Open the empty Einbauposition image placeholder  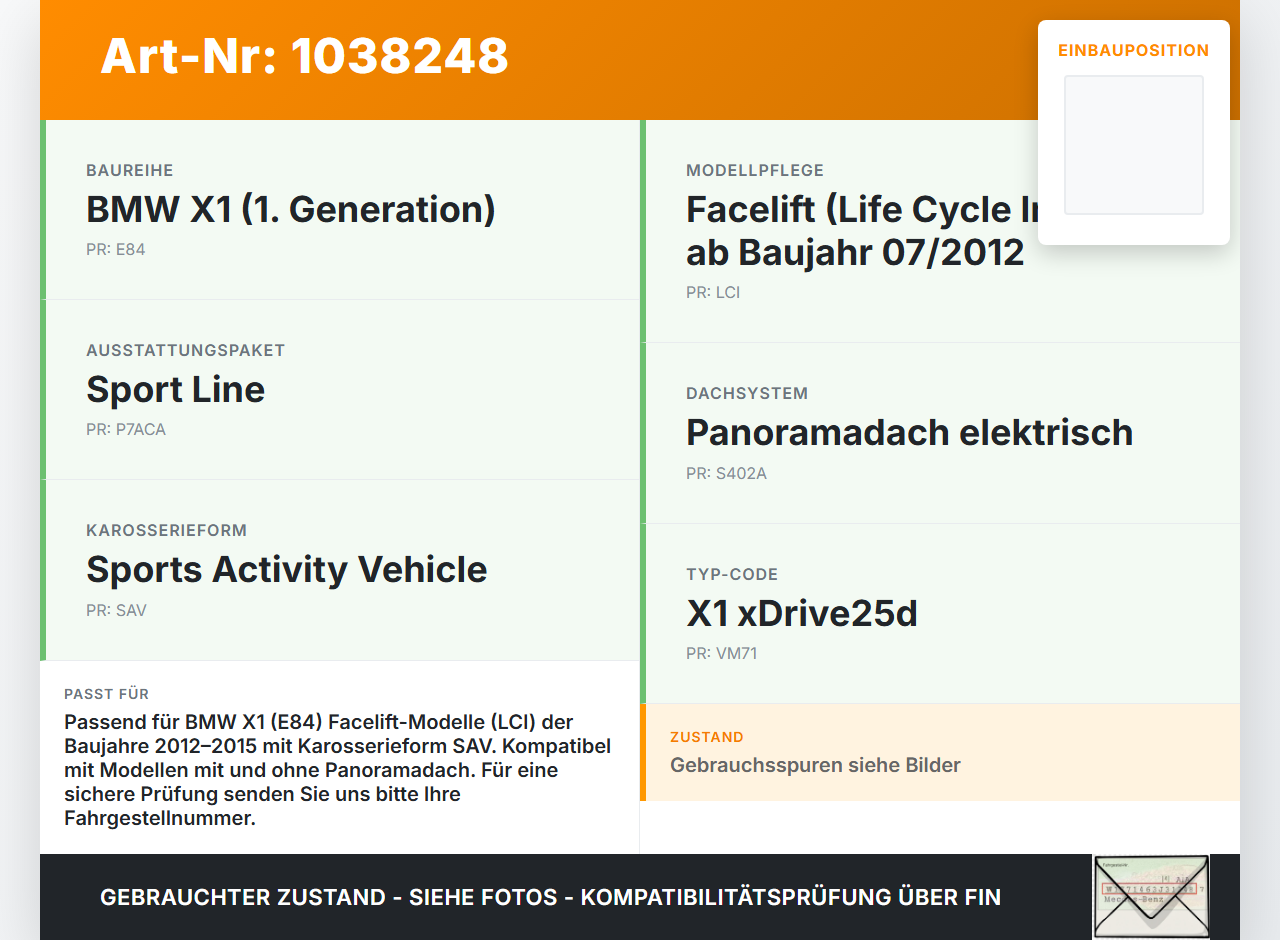point(1134,145)
